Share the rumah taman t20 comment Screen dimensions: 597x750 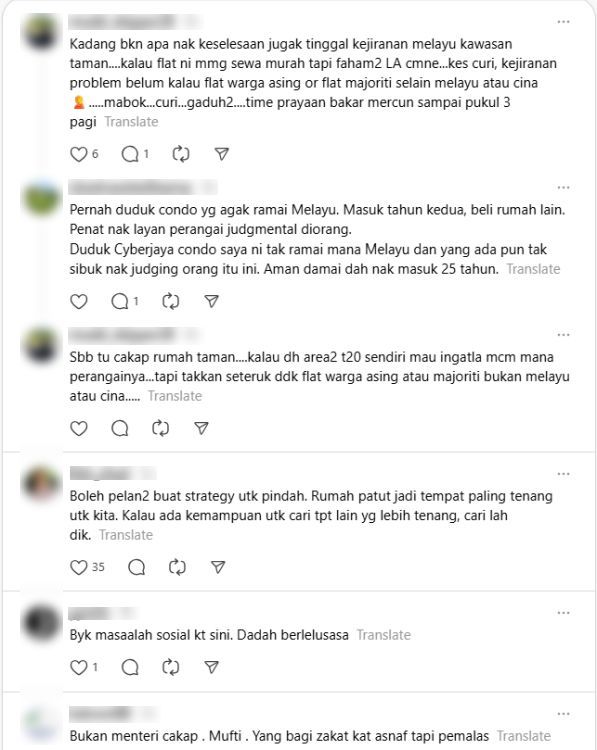[201, 428]
